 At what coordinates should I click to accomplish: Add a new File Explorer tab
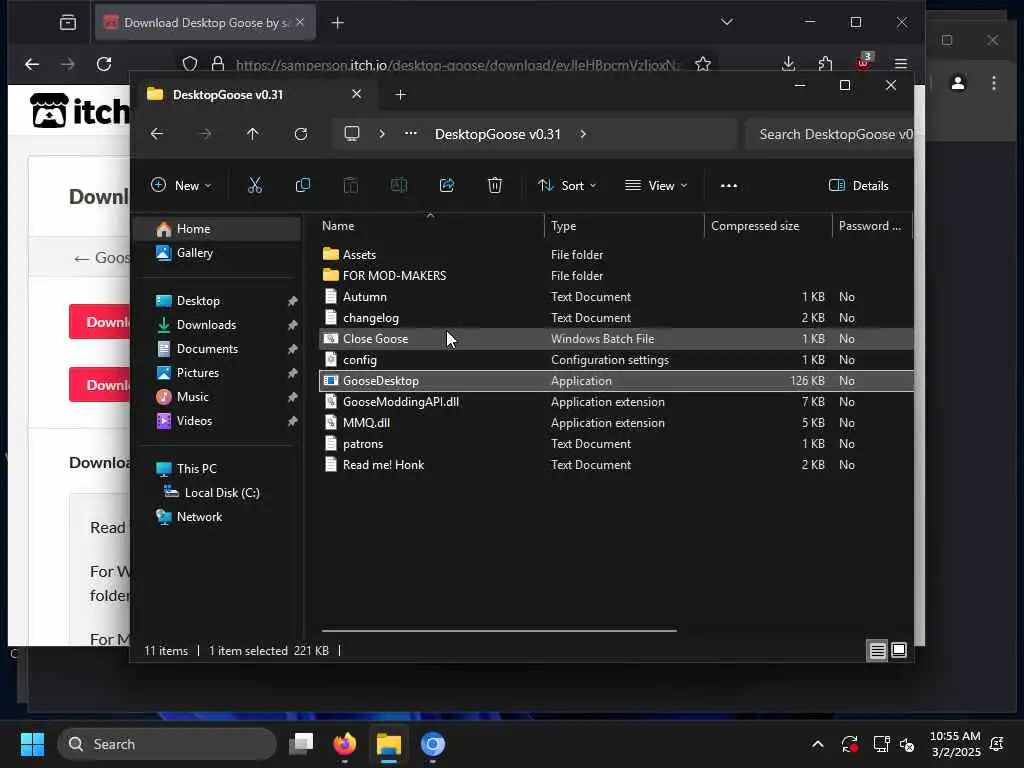[x=400, y=95]
